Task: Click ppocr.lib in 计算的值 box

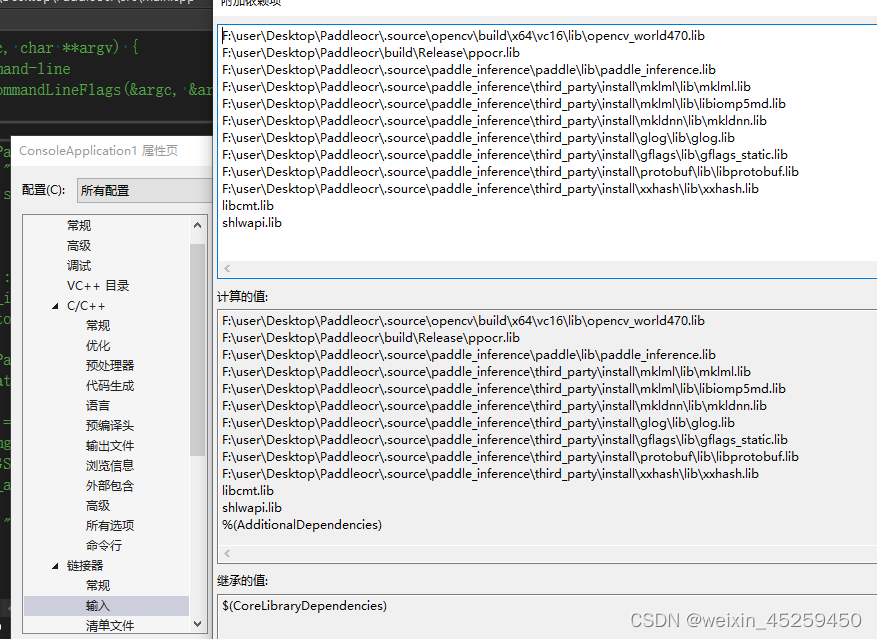Action: pos(371,338)
